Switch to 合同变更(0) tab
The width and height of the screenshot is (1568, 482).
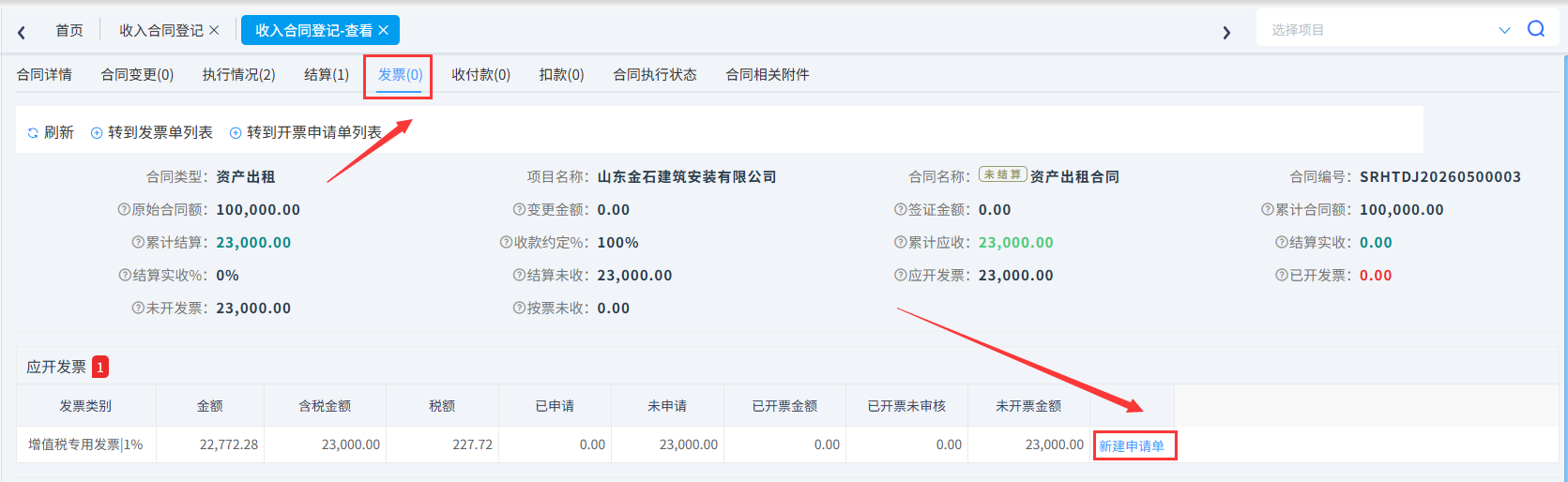[x=137, y=75]
